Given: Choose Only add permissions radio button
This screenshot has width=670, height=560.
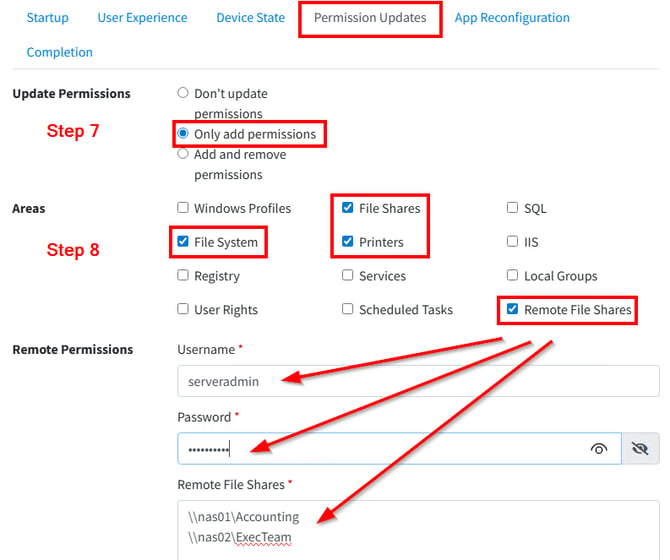Looking at the screenshot, I should (183, 133).
